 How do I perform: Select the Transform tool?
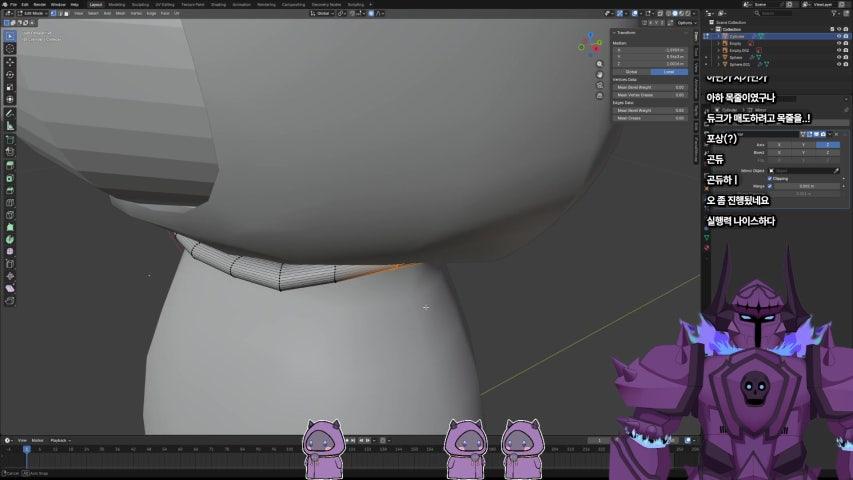(10, 100)
